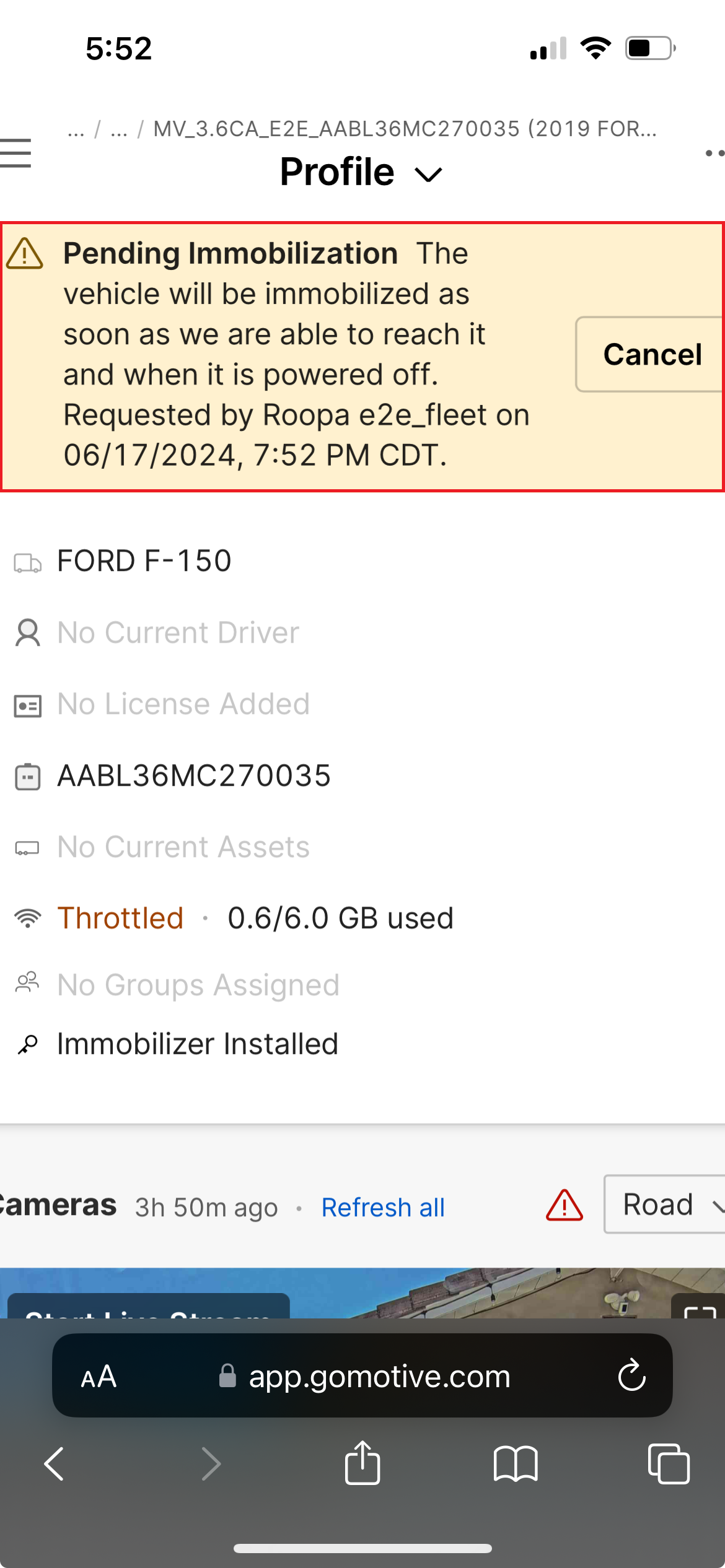Tap the Safari share icon
Image resolution: width=725 pixels, height=1568 pixels.
(362, 1463)
